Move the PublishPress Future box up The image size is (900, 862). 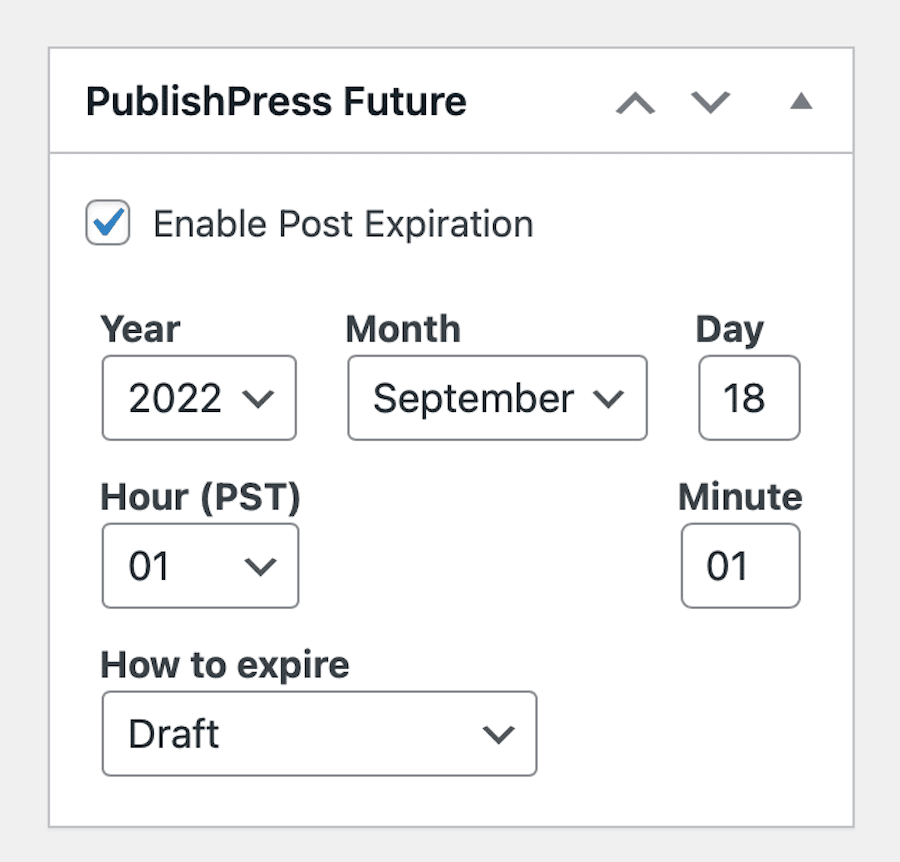pos(636,102)
